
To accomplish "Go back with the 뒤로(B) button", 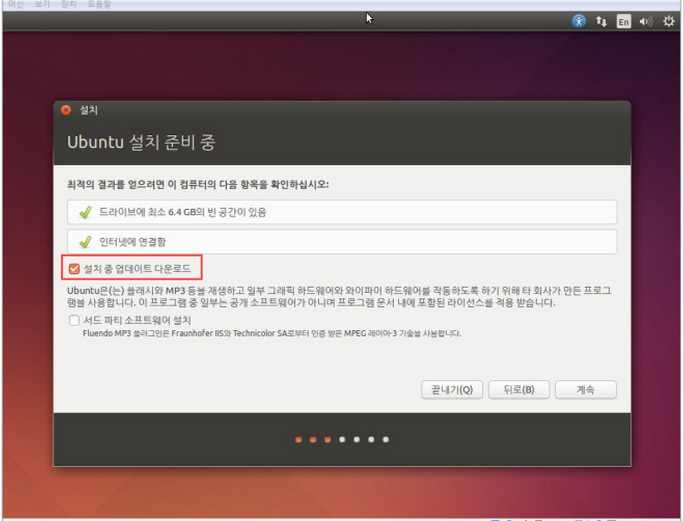I will coord(519,389).
